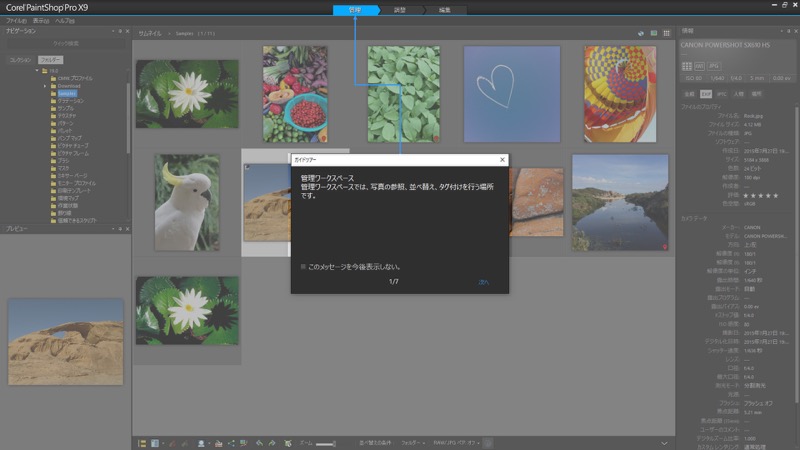The width and height of the screenshot is (800, 450).
Task: Open the ファイル menu
Action: [16, 20]
